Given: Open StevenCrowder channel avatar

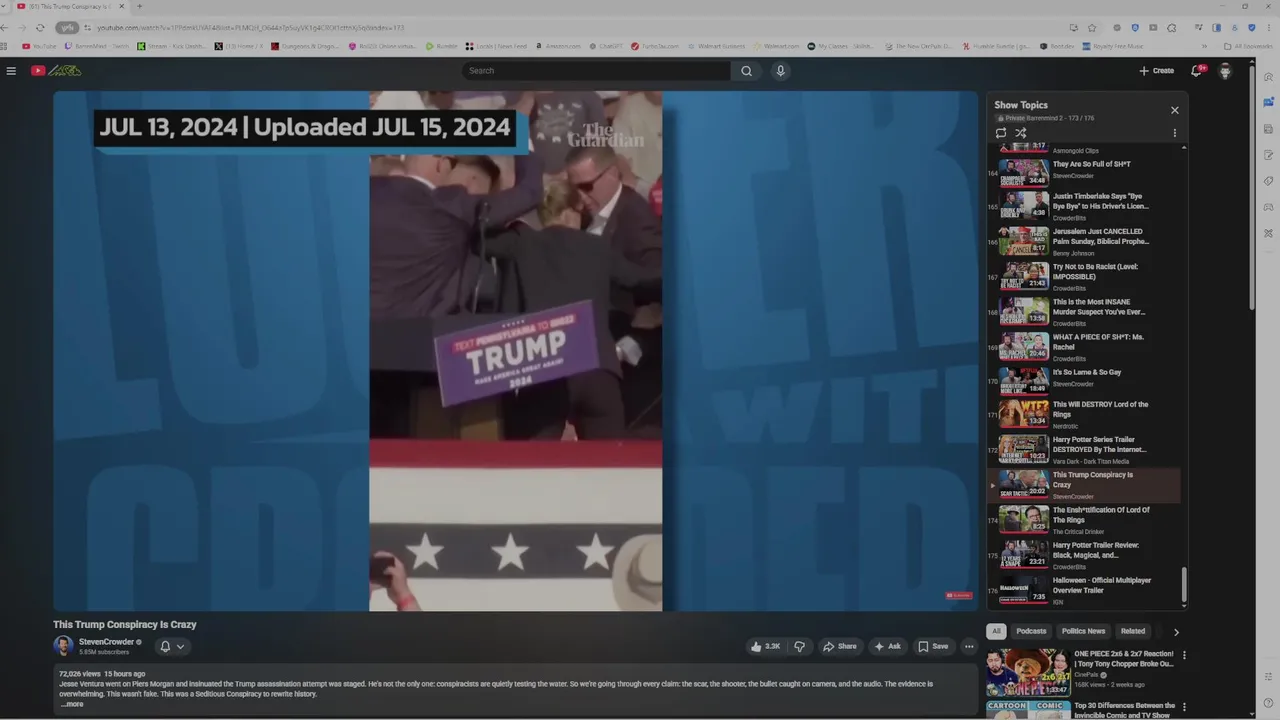Looking at the screenshot, I should coord(63,646).
